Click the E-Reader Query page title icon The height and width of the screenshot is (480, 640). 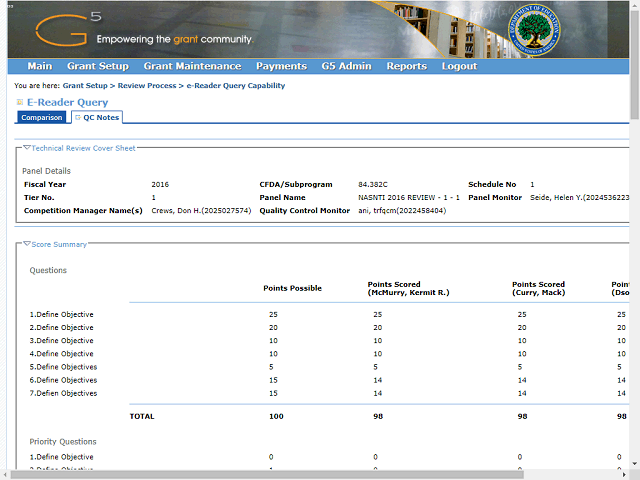(x=19, y=102)
